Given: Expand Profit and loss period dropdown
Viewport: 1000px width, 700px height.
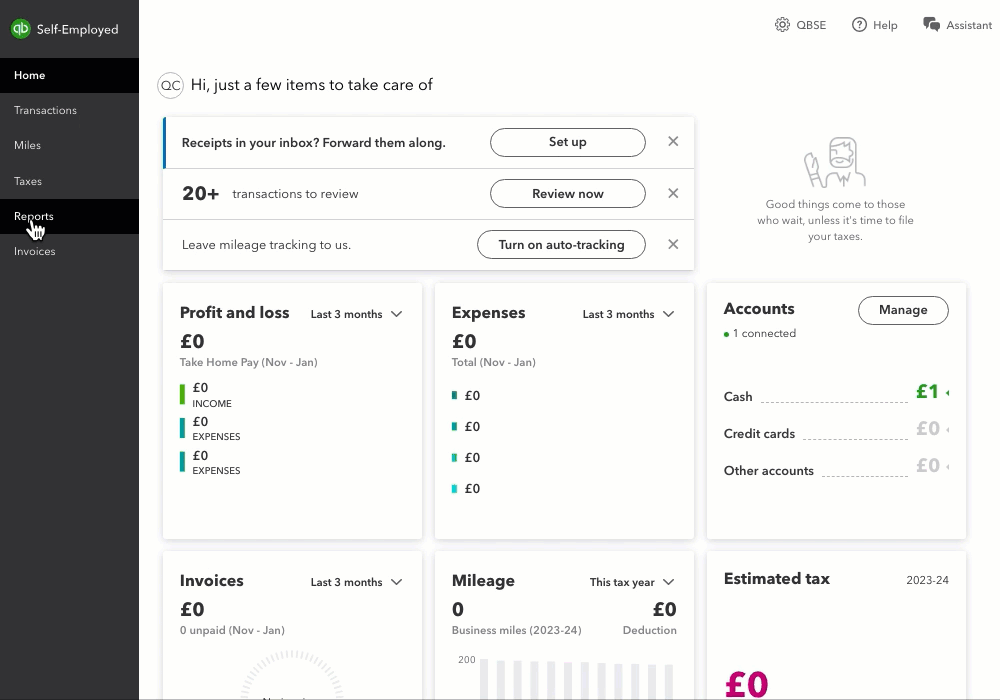Looking at the screenshot, I should [x=357, y=314].
